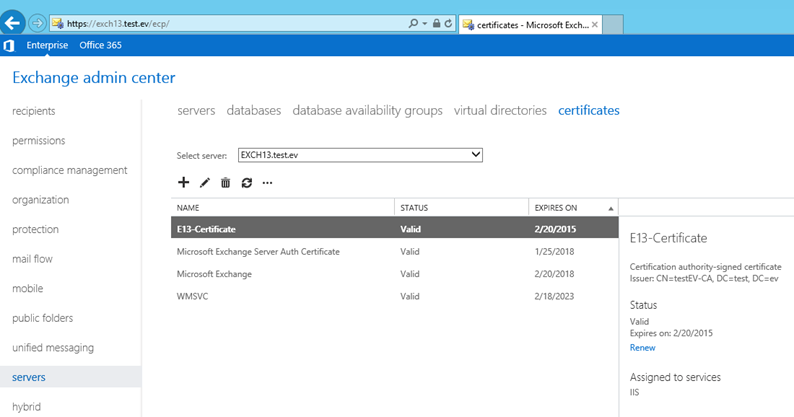Add a new certificate with plus icon
Image resolution: width=794 pixels, height=417 pixels.
[183, 182]
